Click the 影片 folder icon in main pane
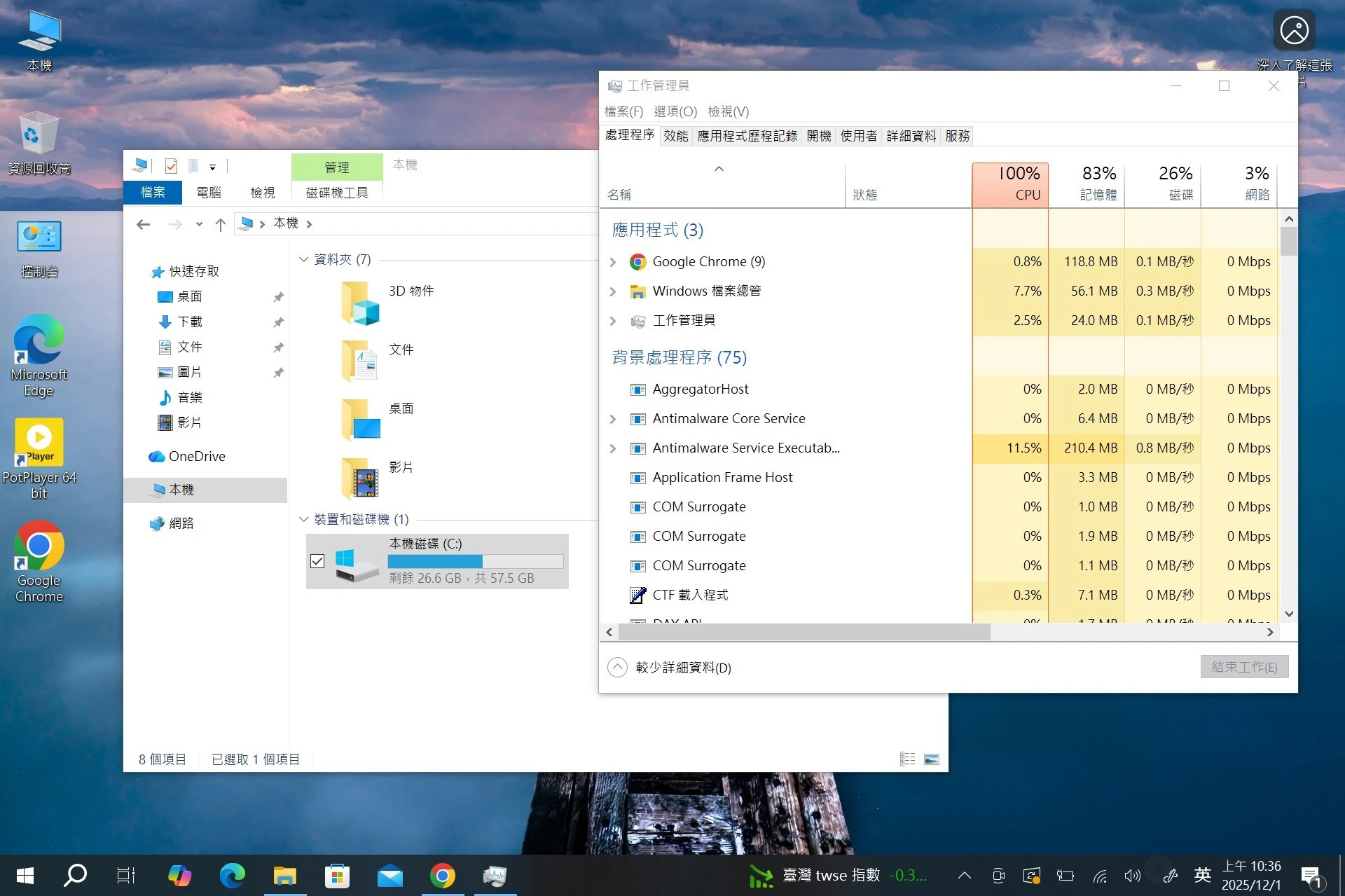Image resolution: width=1345 pixels, height=896 pixels. tap(360, 479)
